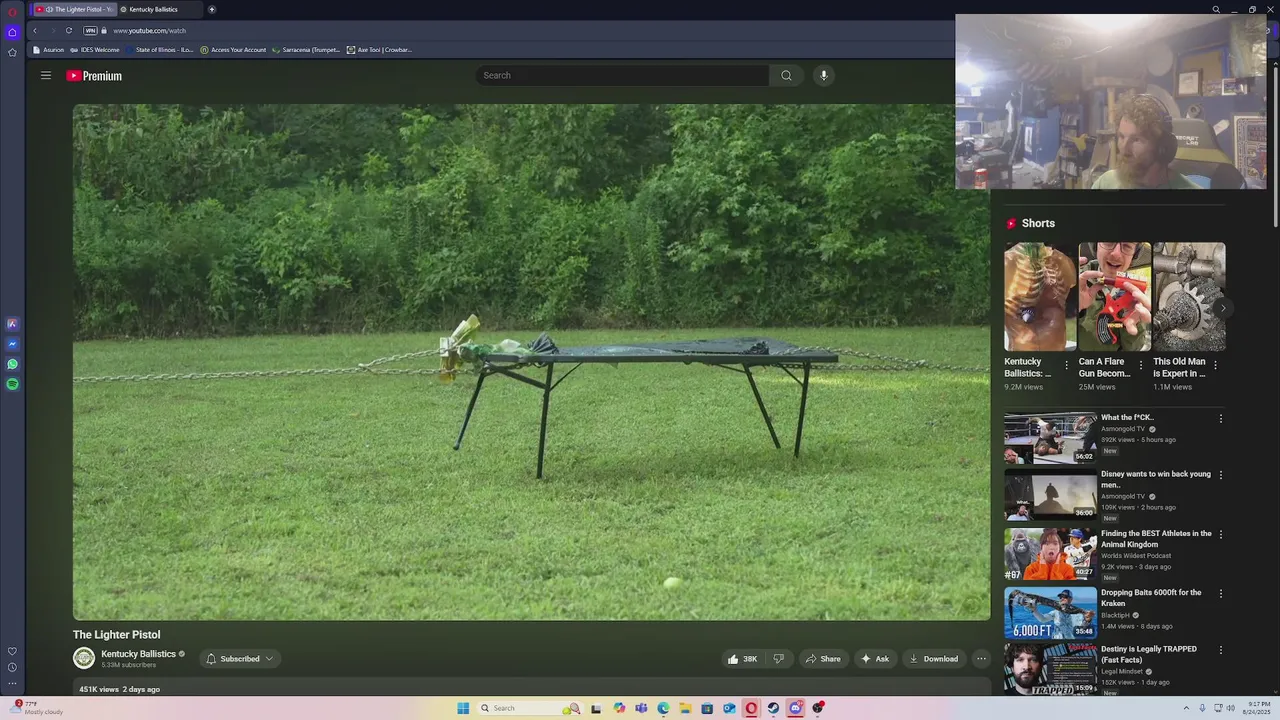This screenshot has height=720, width=1280.
Task: Open options for Dropping Baits 6000ft video
Action: coord(1220,594)
